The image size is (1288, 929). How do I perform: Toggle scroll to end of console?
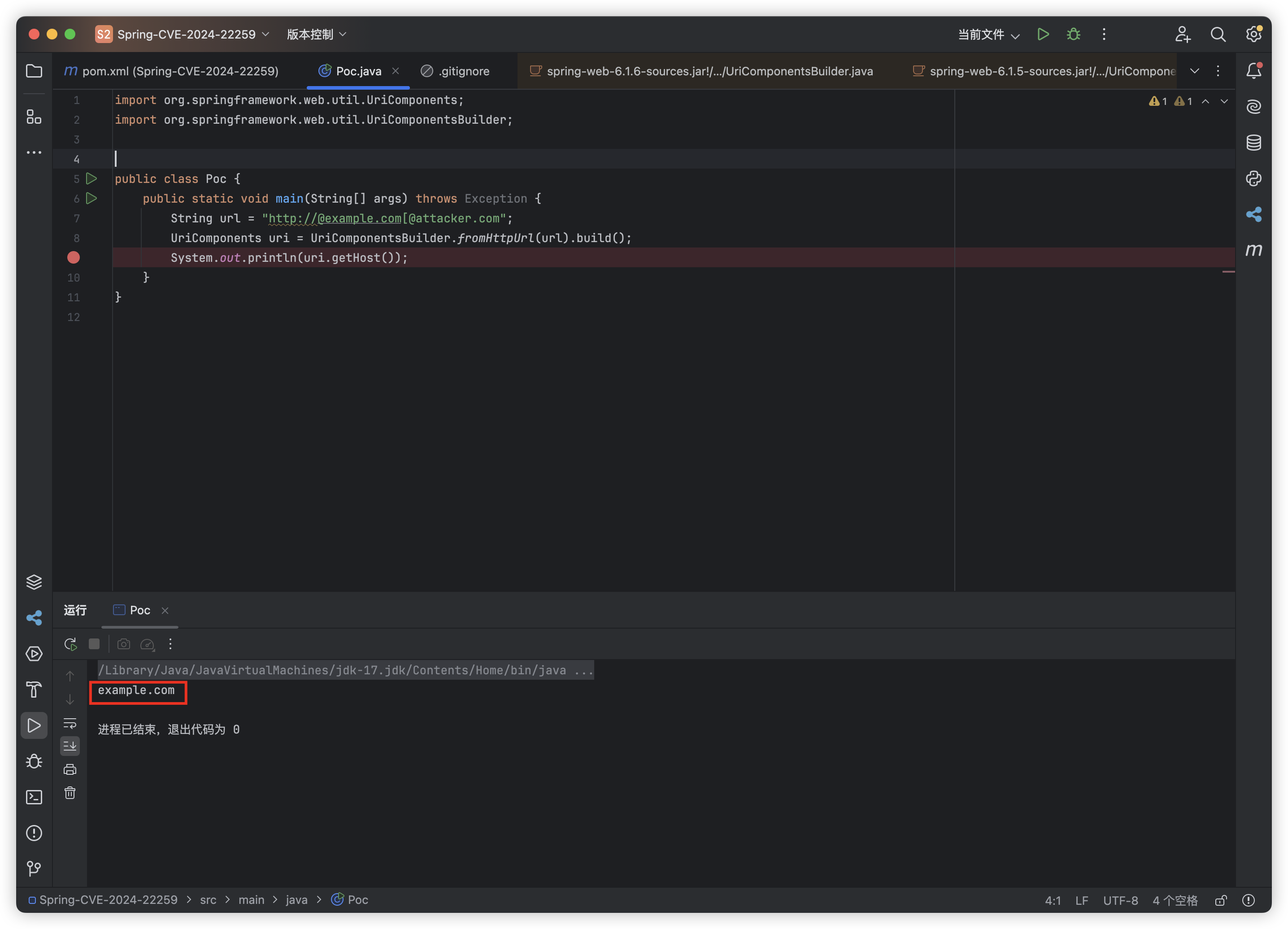pyautogui.click(x=70, y=746)
